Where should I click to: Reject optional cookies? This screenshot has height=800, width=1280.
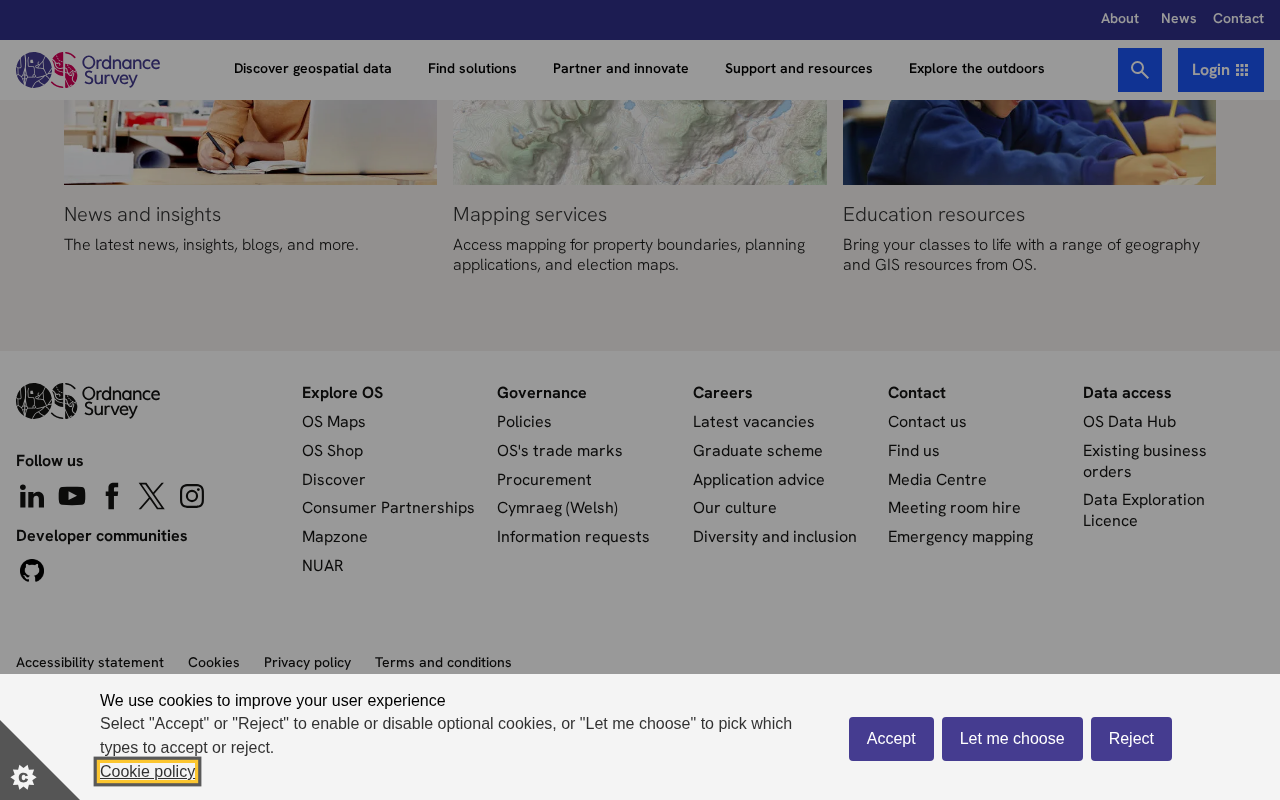(x=1131, y=739)
